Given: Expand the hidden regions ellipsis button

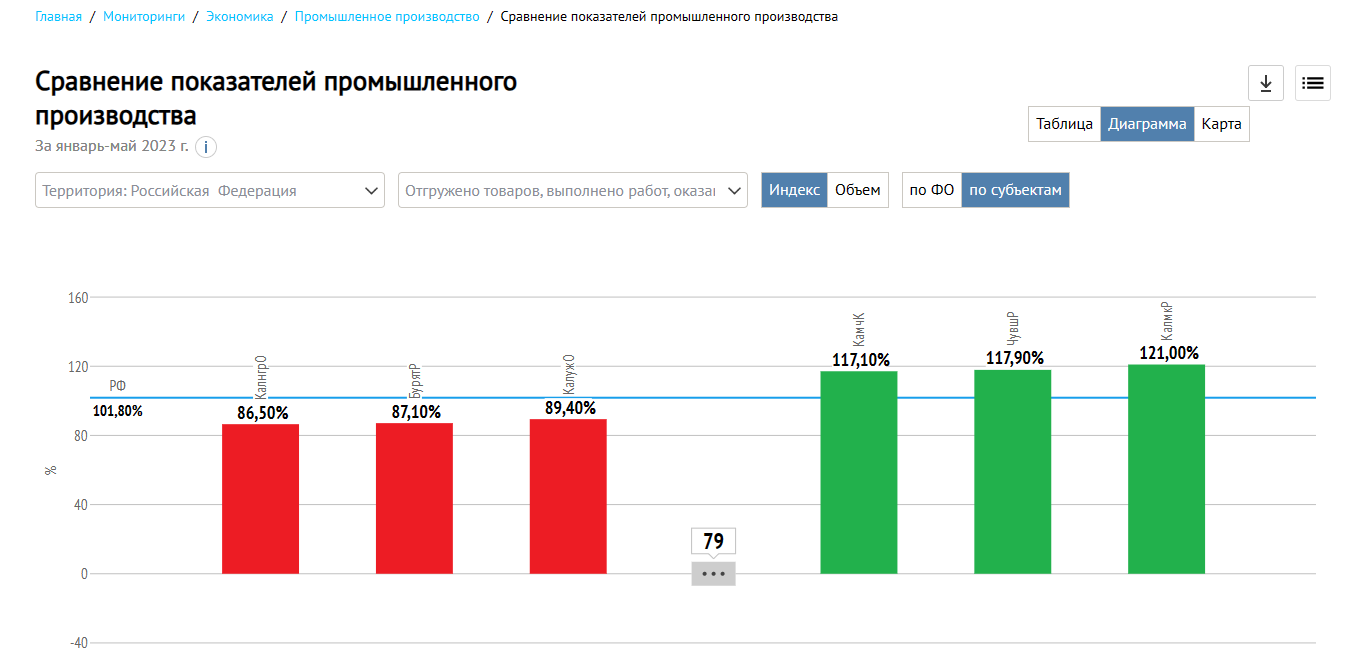Looking at the screenshot, I should click(x=713, y=574).
